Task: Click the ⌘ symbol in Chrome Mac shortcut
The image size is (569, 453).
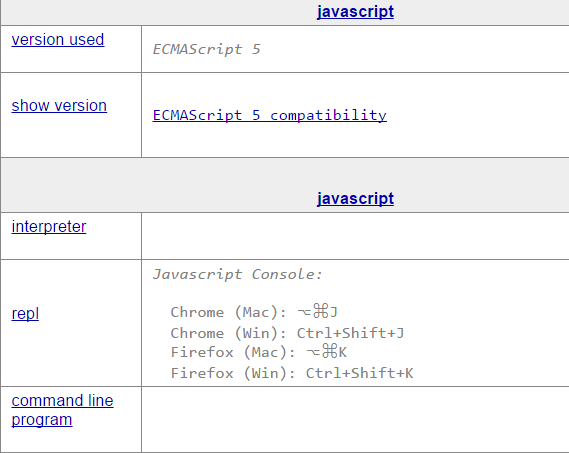Action: coord(320,311)
